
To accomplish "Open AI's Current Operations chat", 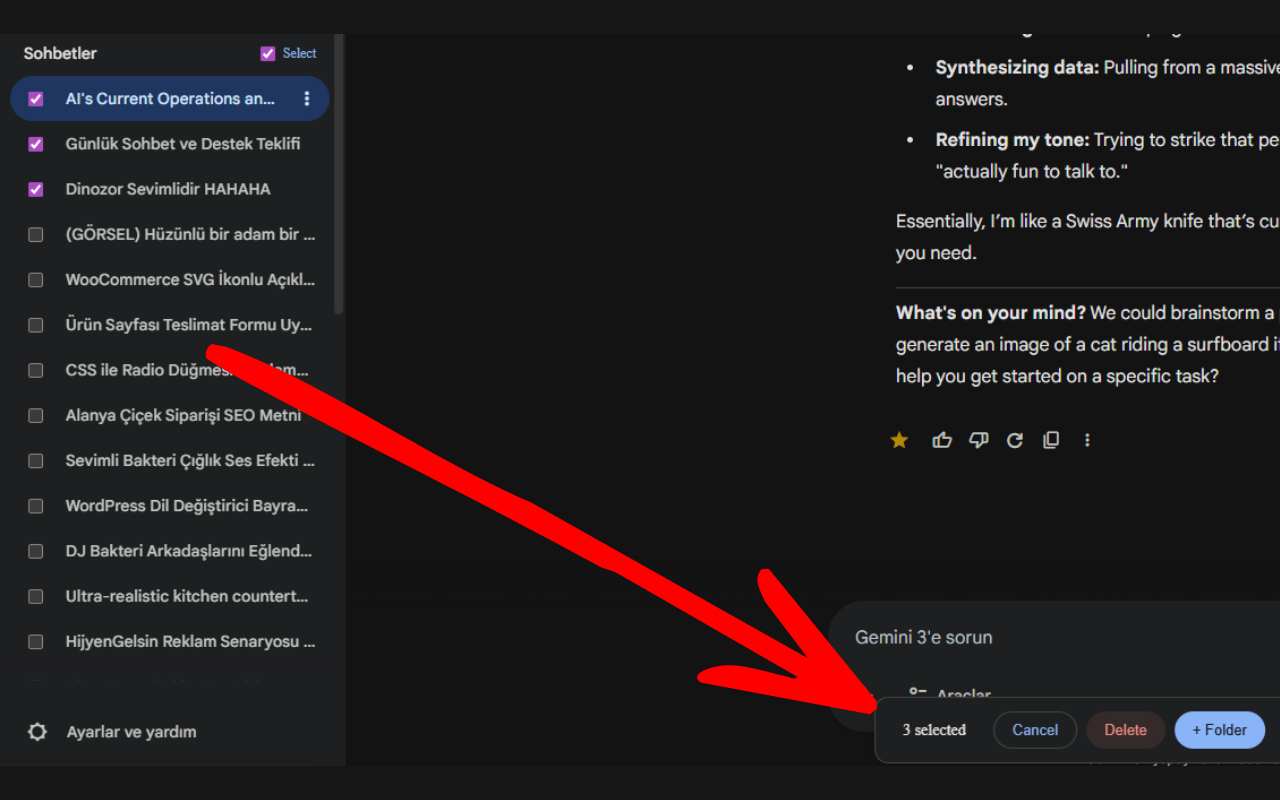I will coord(170,99).
